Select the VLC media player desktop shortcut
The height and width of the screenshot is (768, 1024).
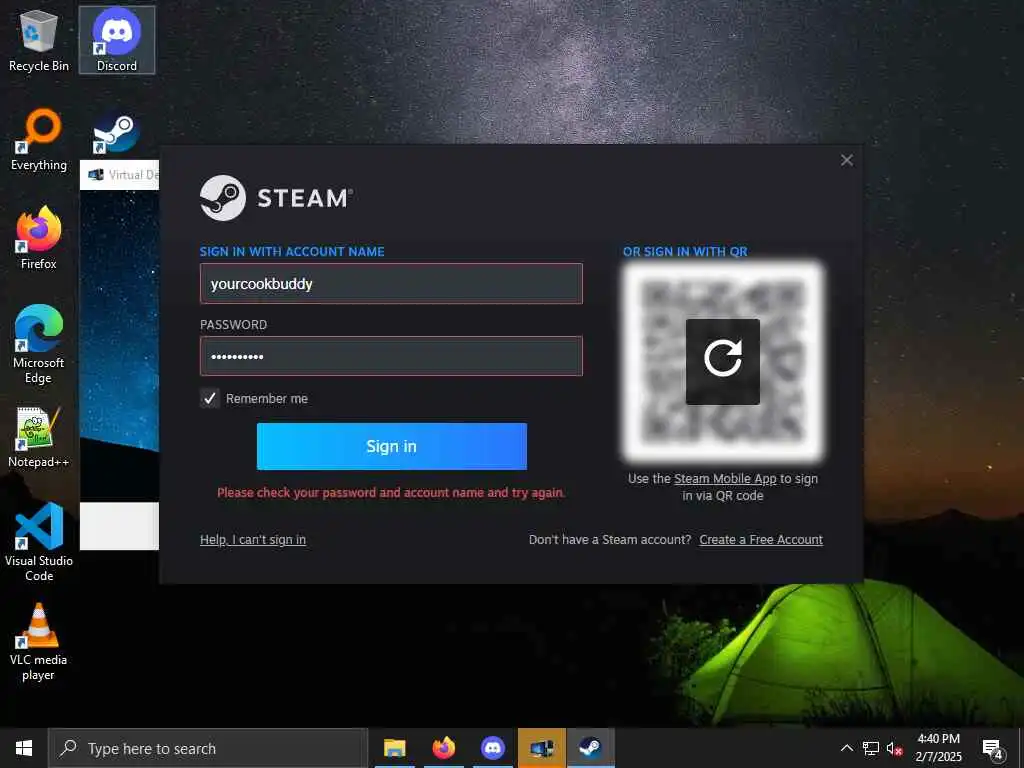click(x=39, y=641)
